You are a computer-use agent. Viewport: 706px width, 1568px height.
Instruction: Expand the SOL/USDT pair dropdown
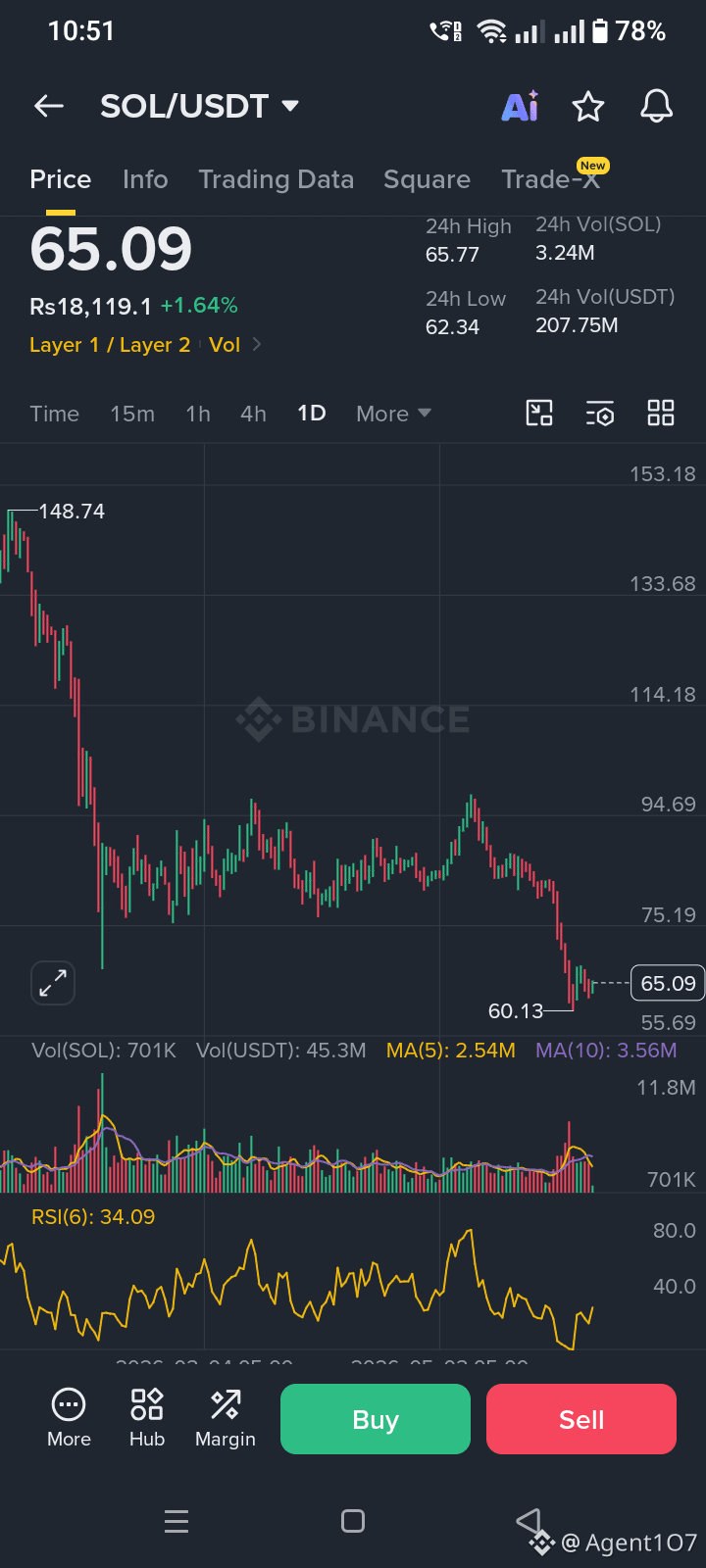[x=290, y=106]
